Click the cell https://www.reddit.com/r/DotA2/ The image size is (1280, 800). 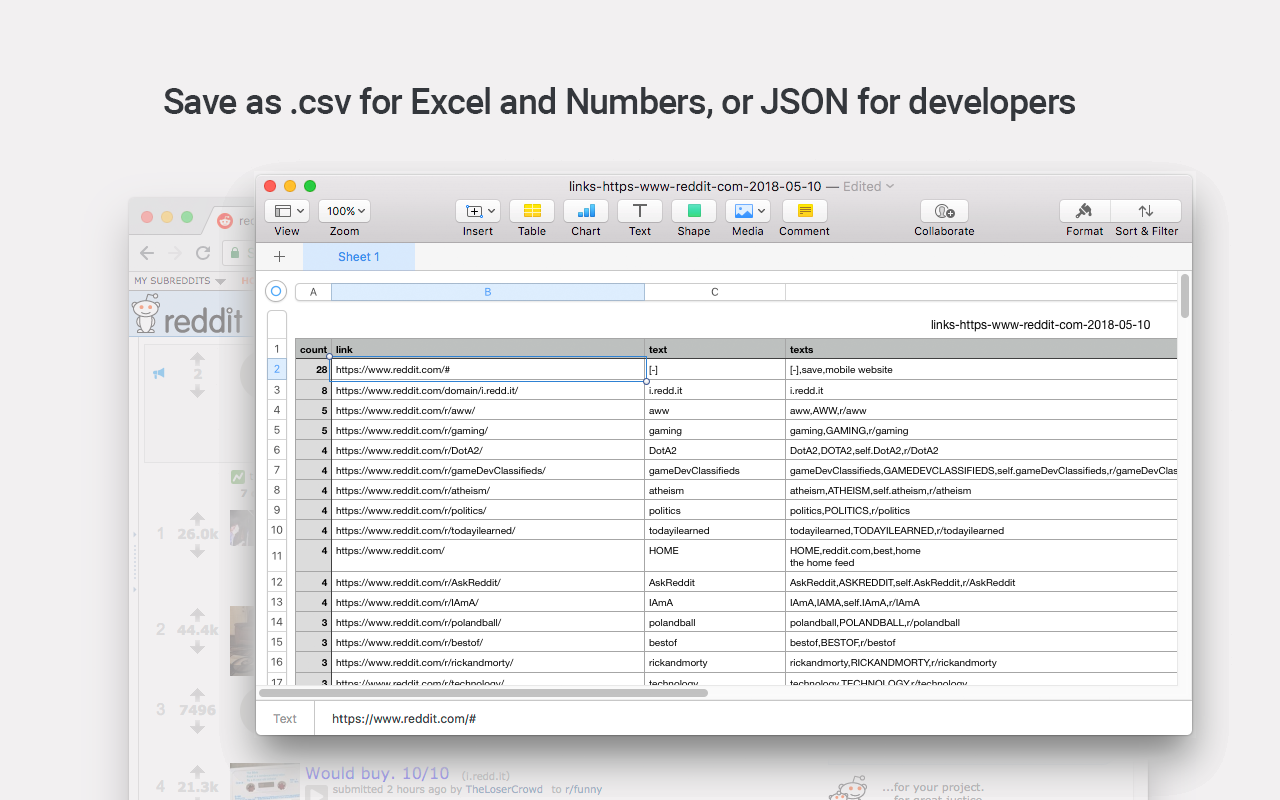point(488,450)
